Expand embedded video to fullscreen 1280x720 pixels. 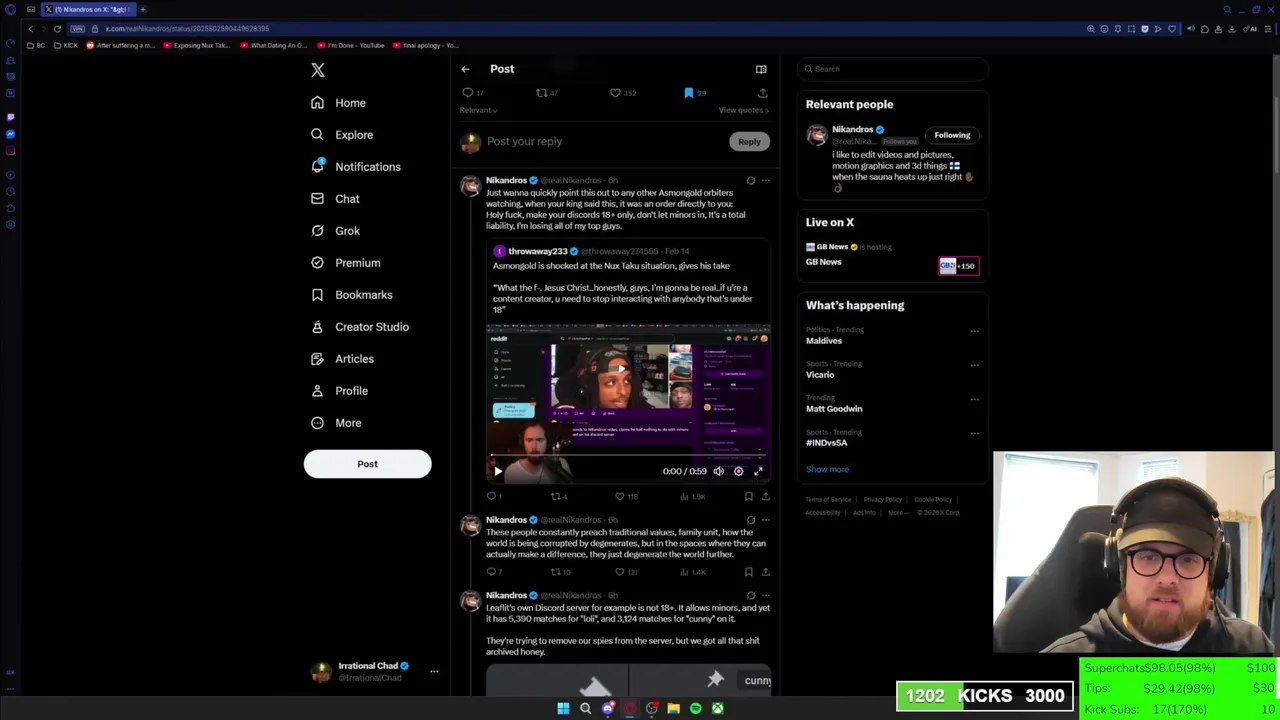pos(758,471)
